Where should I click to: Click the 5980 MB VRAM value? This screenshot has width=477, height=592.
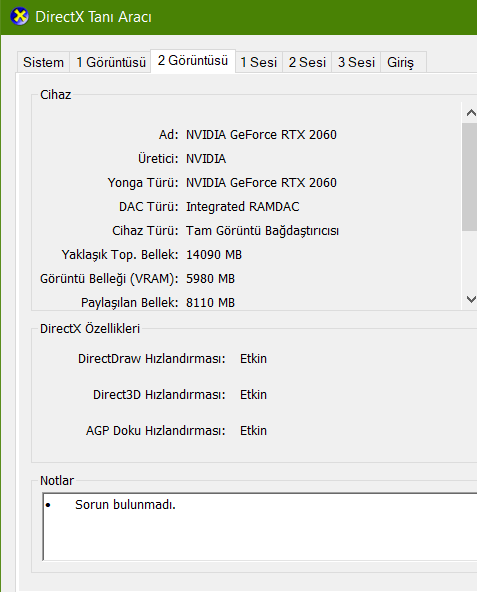(x=210, y=279)
